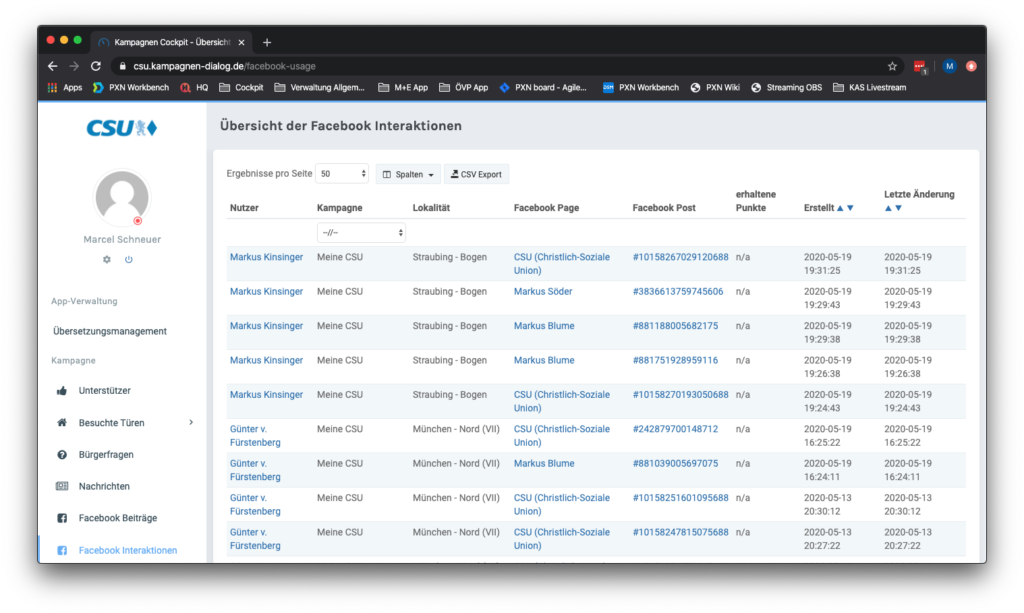Click the Nachrichten newspaper icon
Viewport: 1024px width, 613px height.
click(x=62, y=486)
